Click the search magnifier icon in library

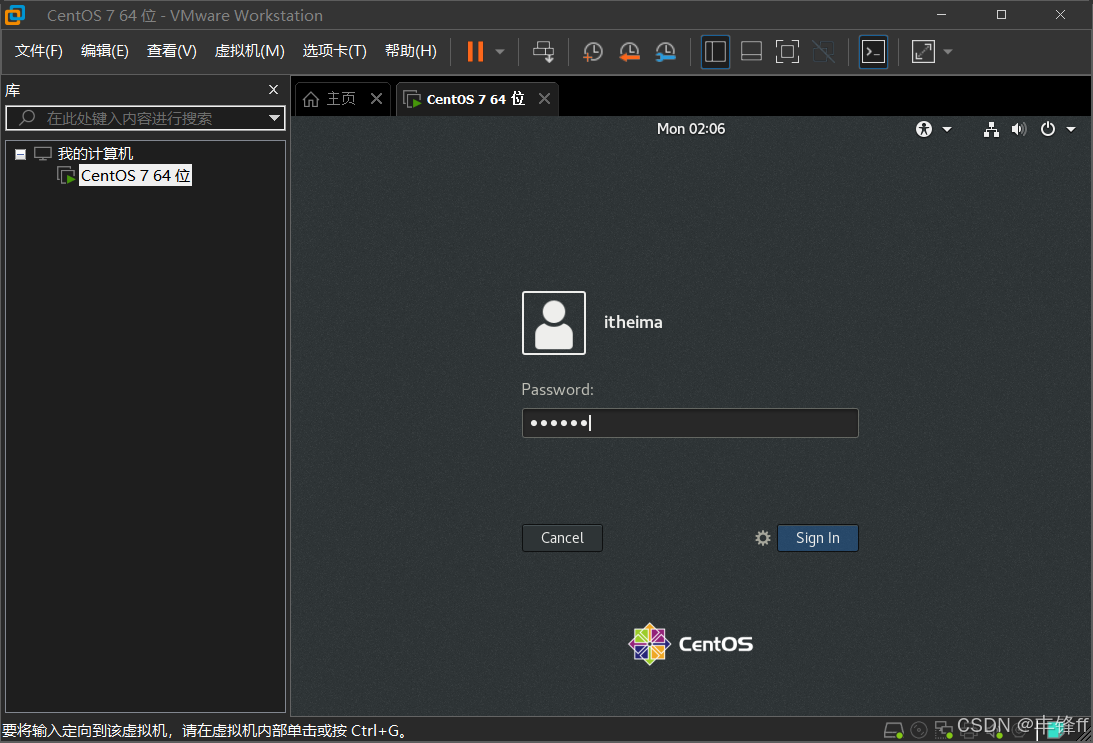point(26,118)
